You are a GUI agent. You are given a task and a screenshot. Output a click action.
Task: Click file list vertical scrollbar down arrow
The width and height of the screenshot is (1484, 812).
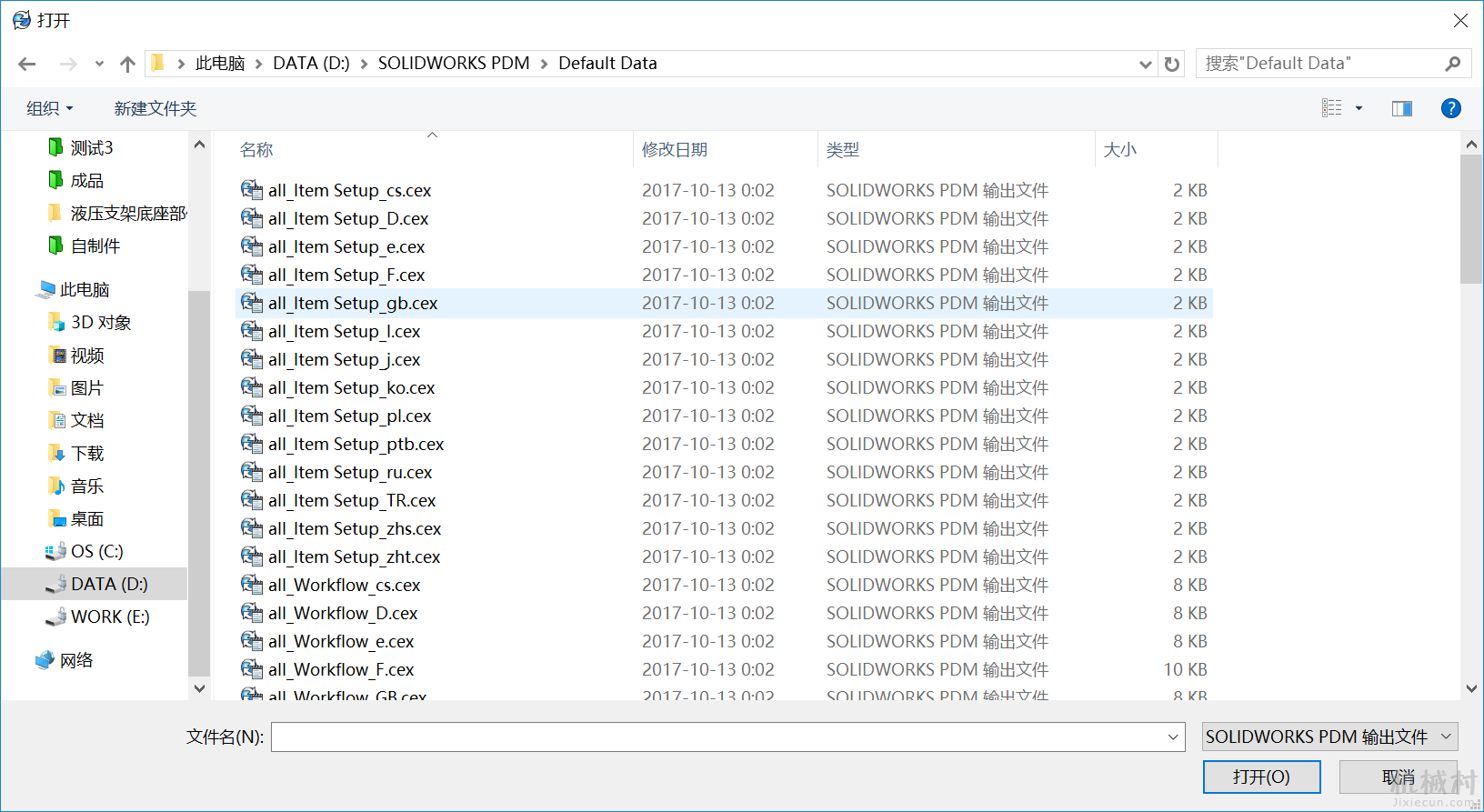[1471, 688]
